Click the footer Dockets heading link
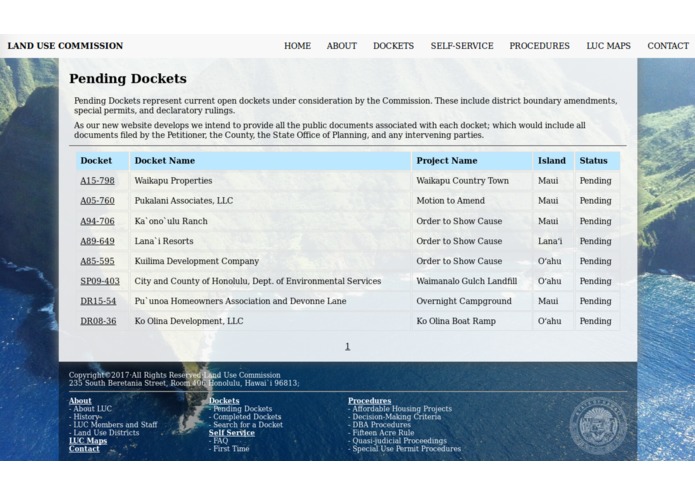This screenshot has height=494, width=695. pos(224,401)
